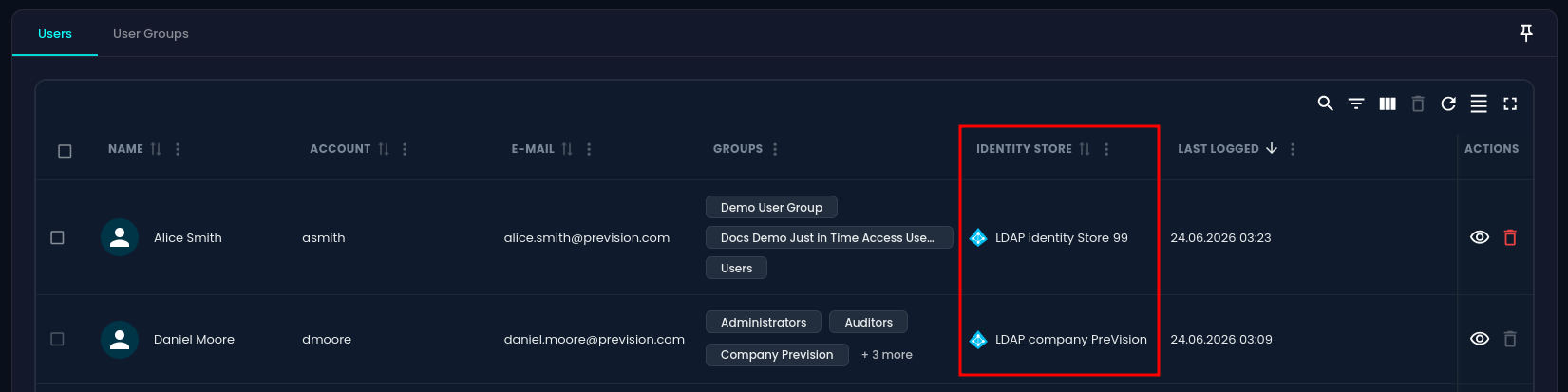Viewport: 1568px width, 392px height.
Task: Open the filter icon in the table toolbar
Action: (x=1356, y=103)
